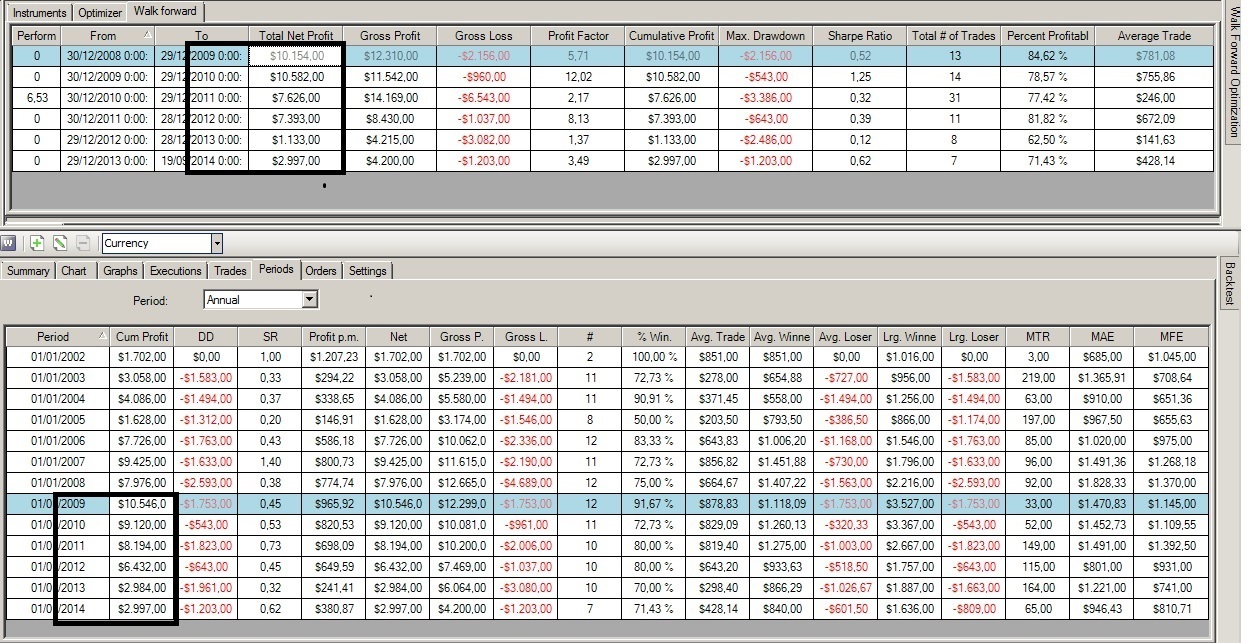This screenshot has width=1249, height=643.
Task: Click the Lrg. Loser column header
Action: coord(974,337)
